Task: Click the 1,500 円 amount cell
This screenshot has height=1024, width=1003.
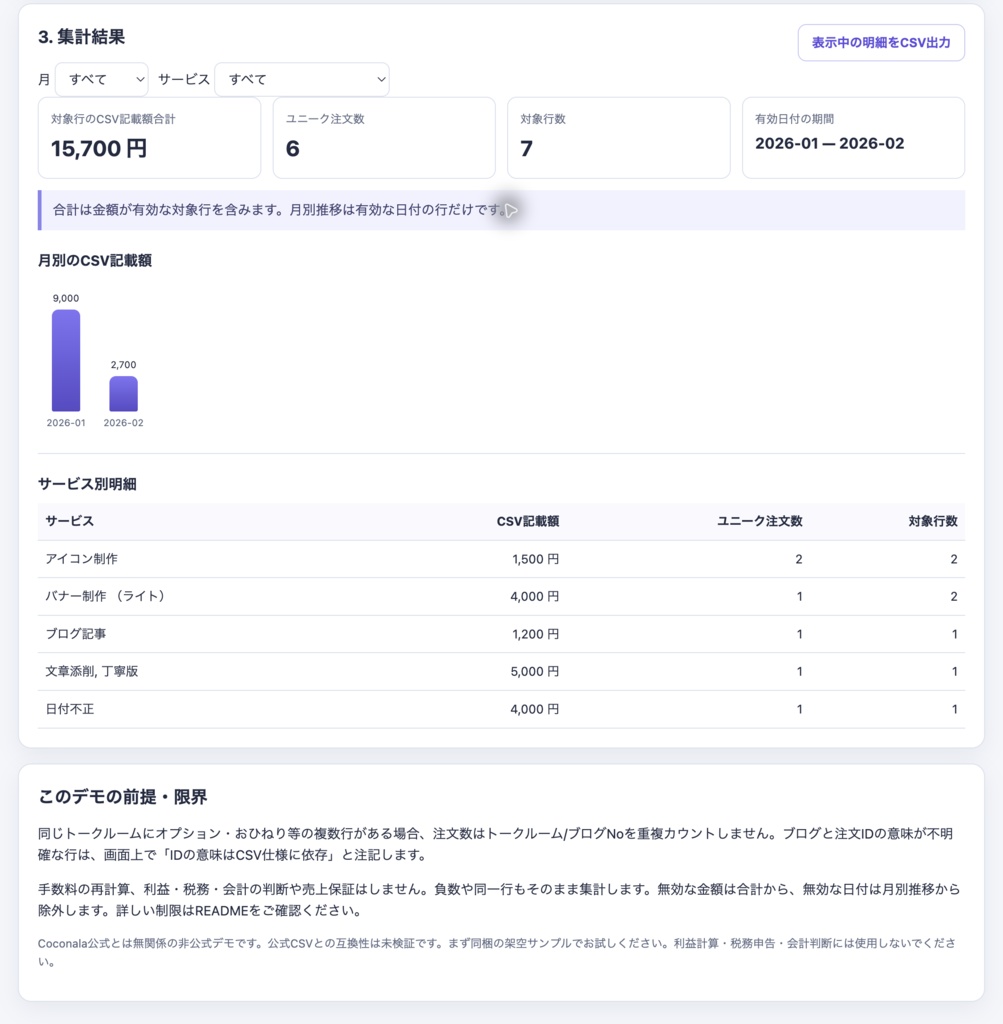Action: click(x=535, y=559)
